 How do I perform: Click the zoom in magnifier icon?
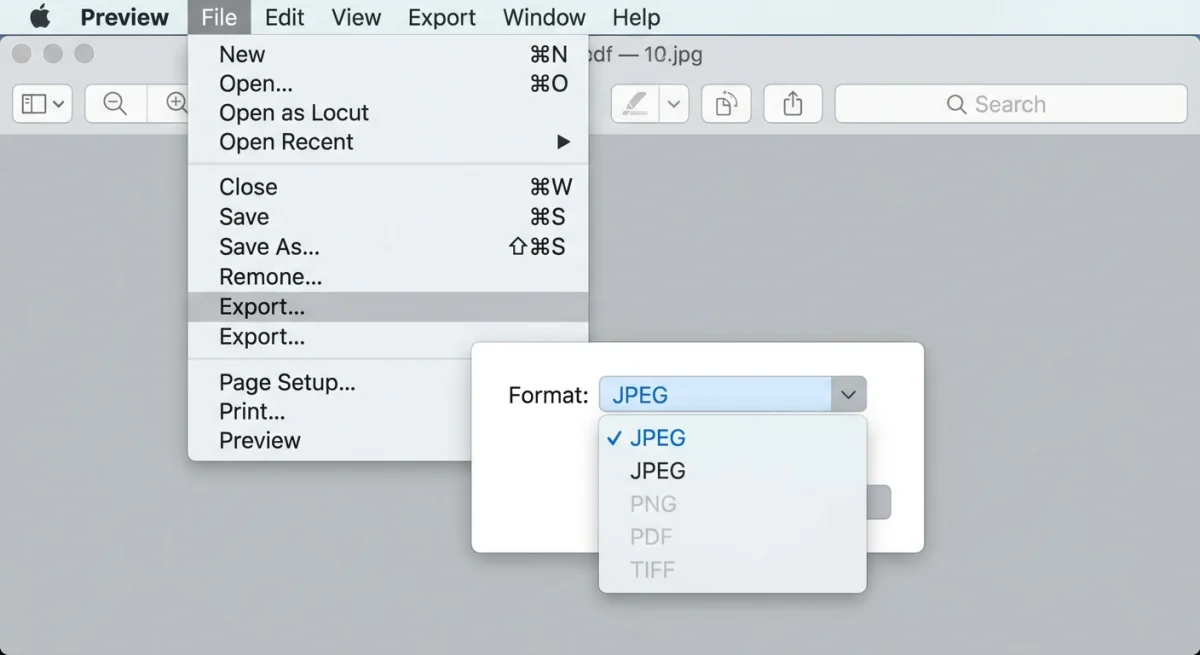(176, 104)
